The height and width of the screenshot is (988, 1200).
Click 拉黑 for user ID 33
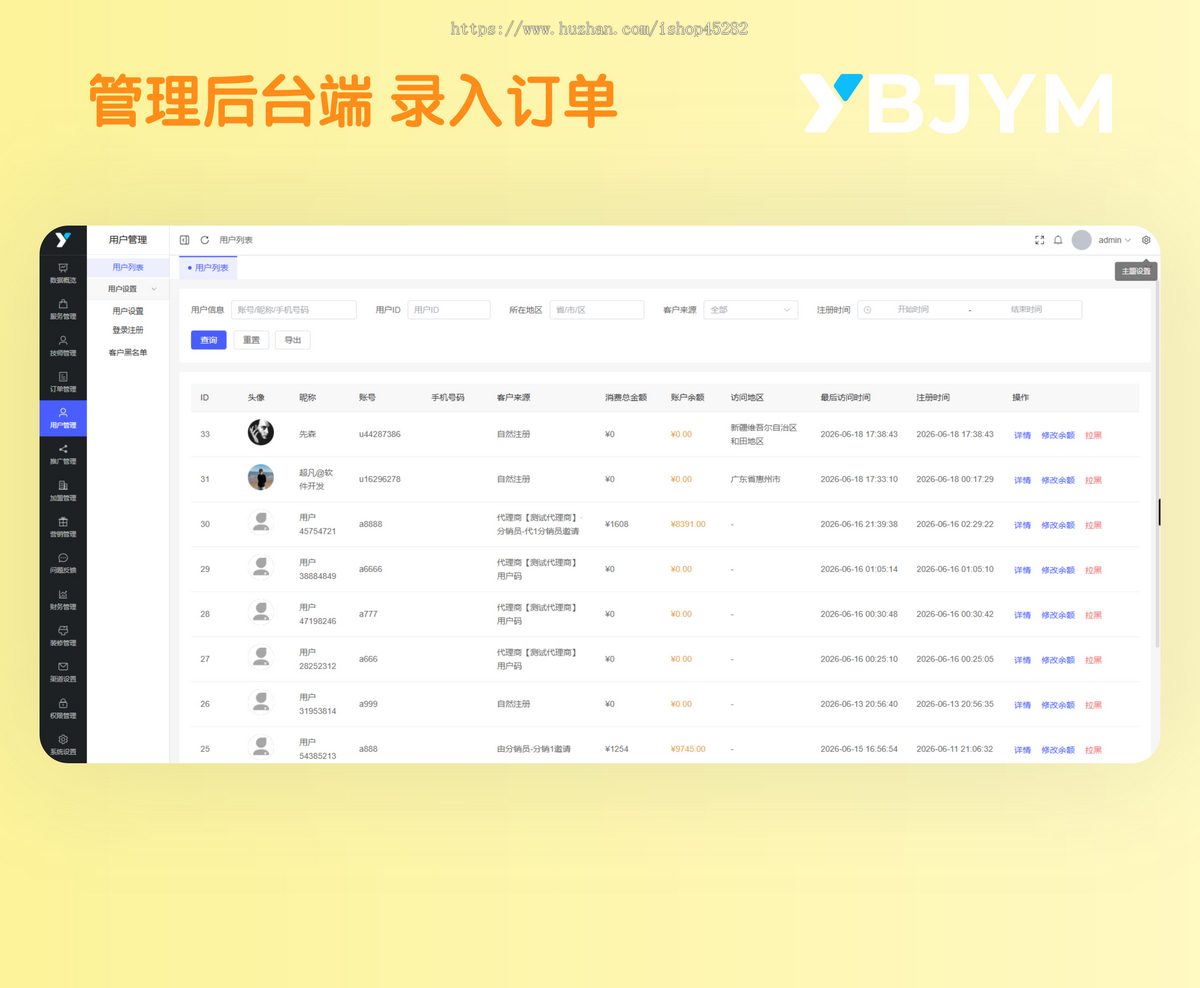1094,435
